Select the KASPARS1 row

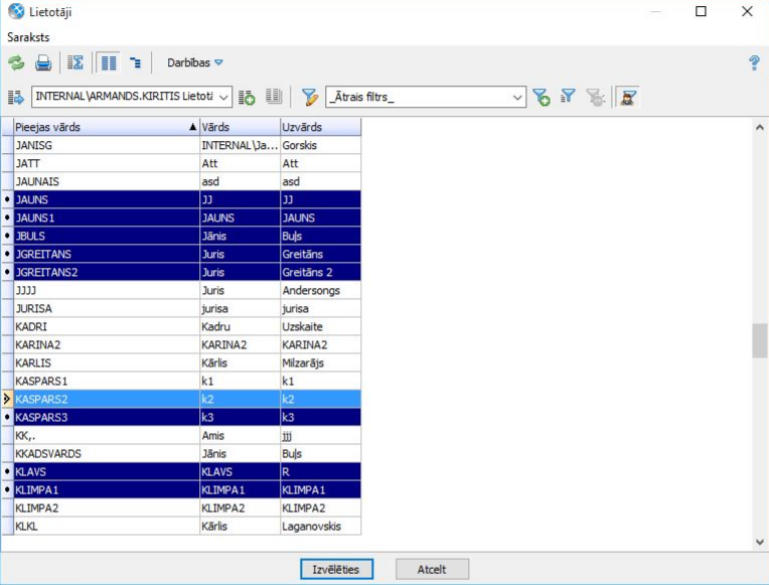click(187, 381)
